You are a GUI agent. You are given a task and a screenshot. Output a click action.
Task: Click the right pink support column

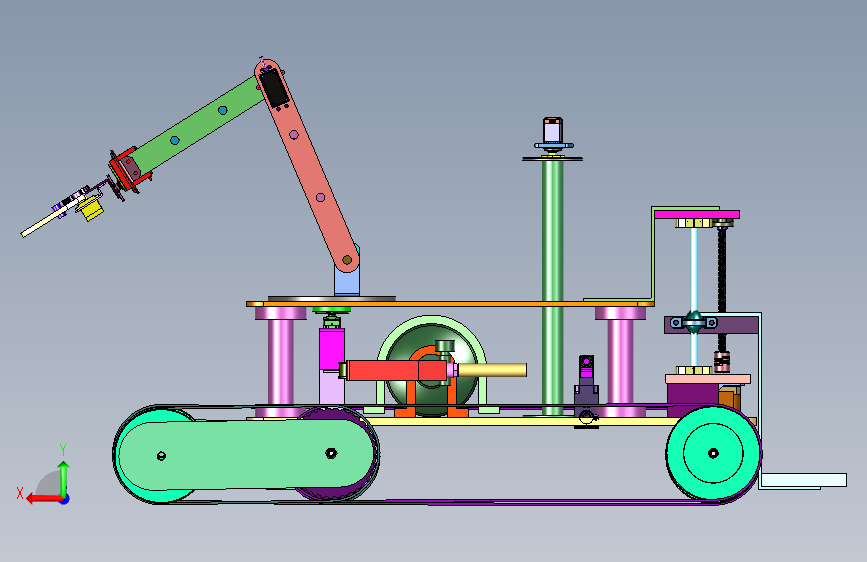[x=620, y=362]
